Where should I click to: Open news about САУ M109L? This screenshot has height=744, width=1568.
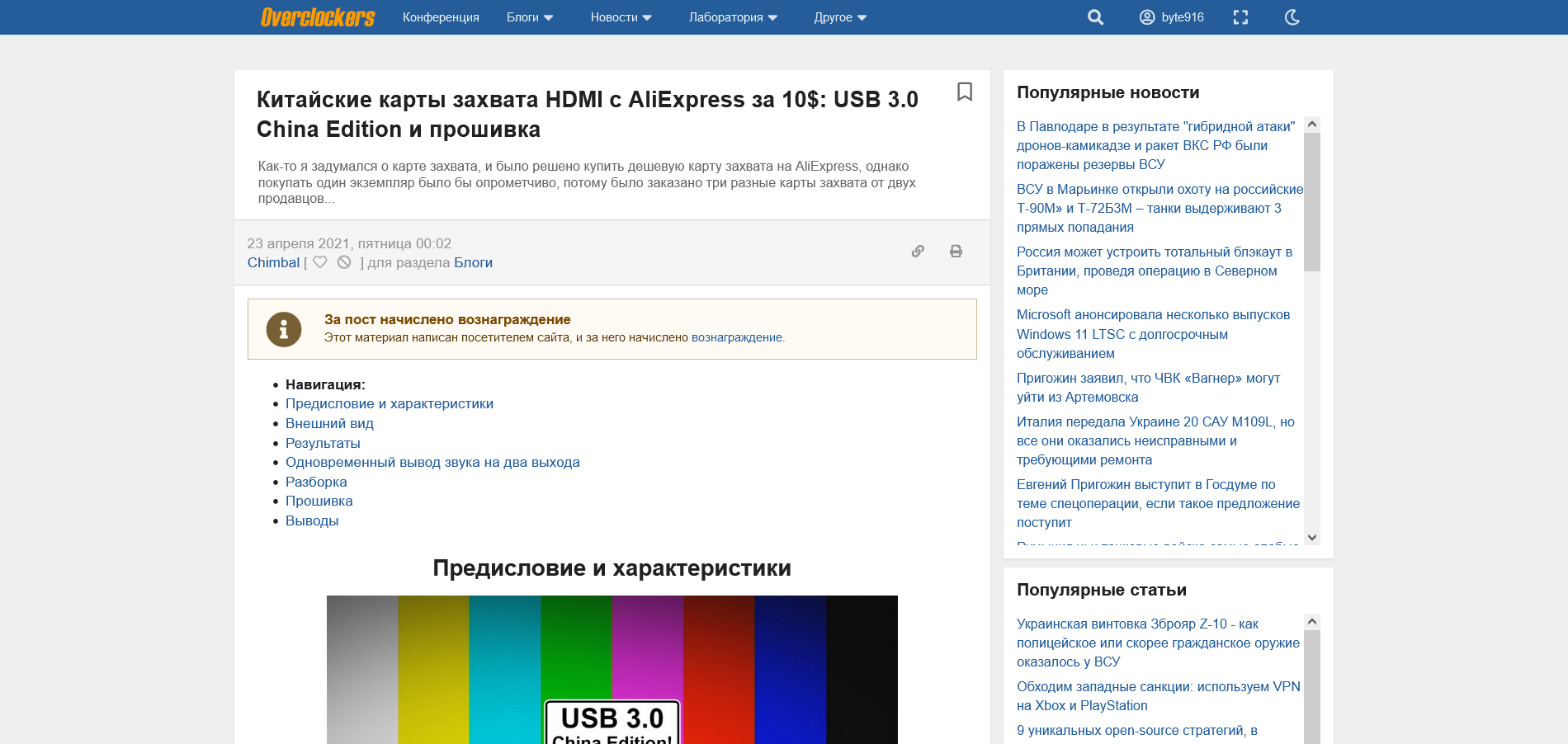tap(1155, 440)
